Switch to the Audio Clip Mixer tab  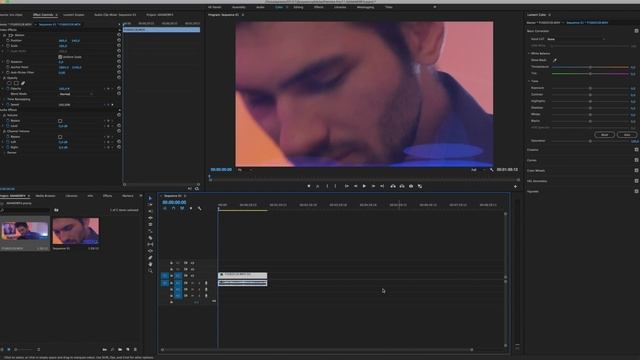[115, 15]
